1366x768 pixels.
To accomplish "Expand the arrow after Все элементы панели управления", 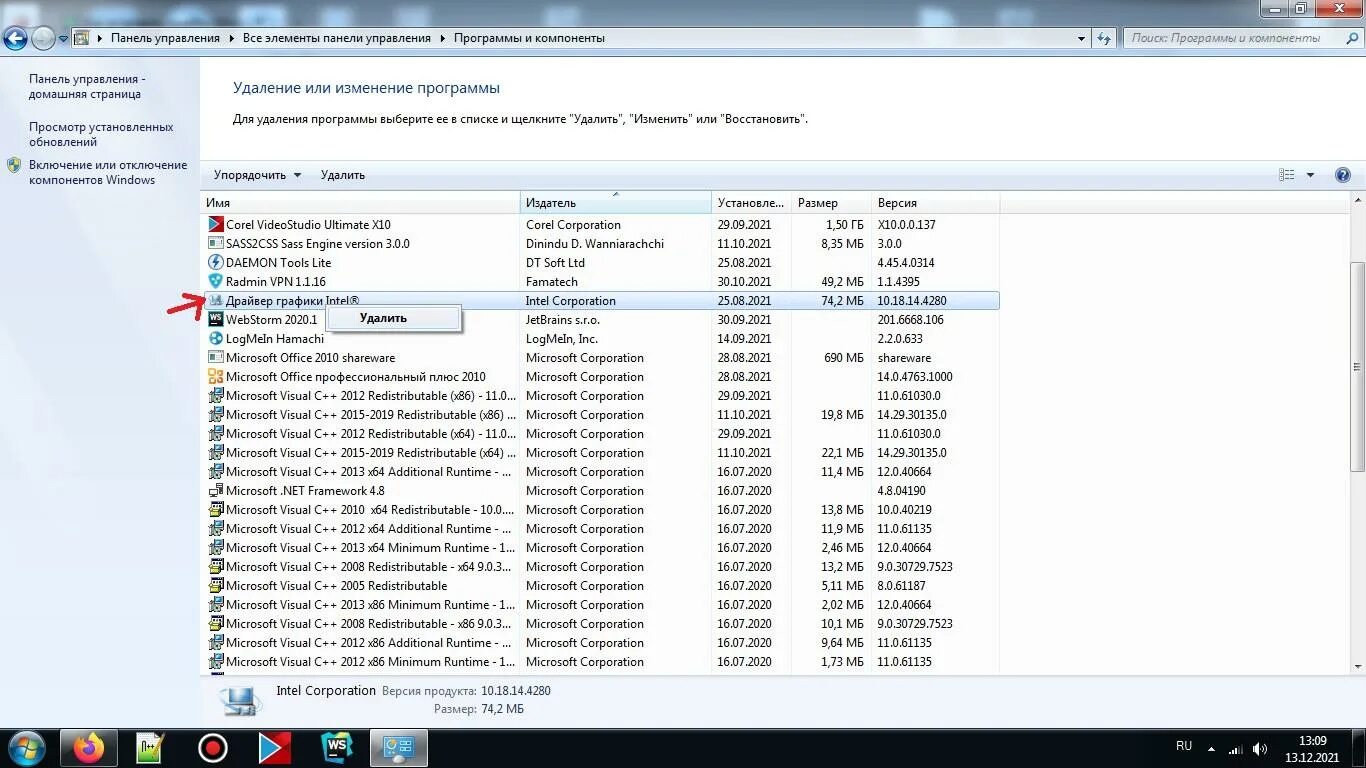I will point(442,38).
